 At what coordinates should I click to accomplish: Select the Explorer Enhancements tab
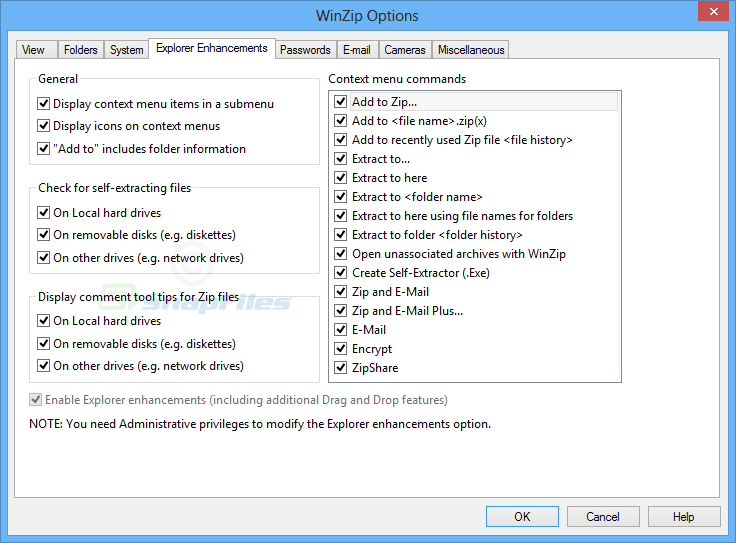coord(212,48)
